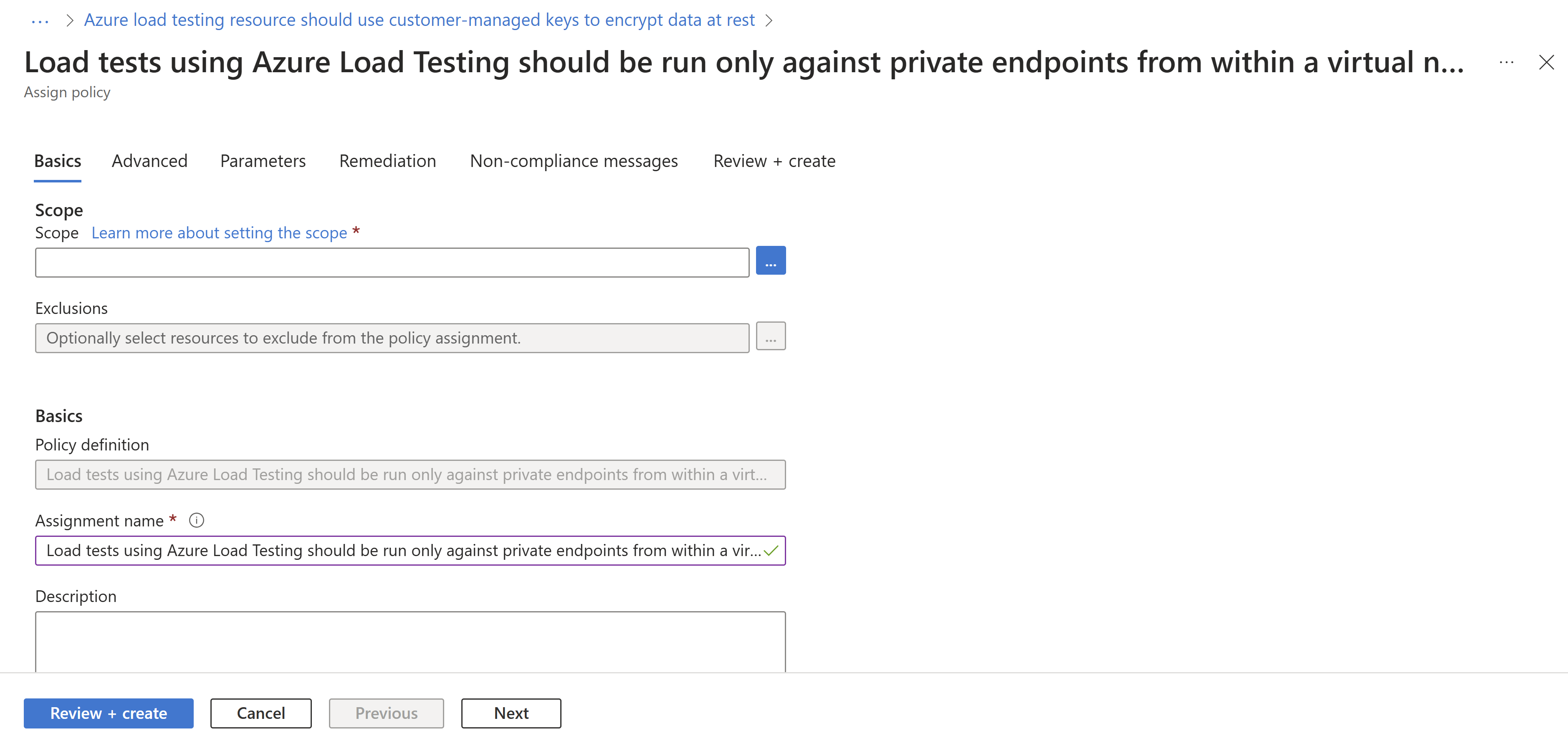The image size is (1568, 741).
Task: Click the Next button
Action: tap(511, 712)
